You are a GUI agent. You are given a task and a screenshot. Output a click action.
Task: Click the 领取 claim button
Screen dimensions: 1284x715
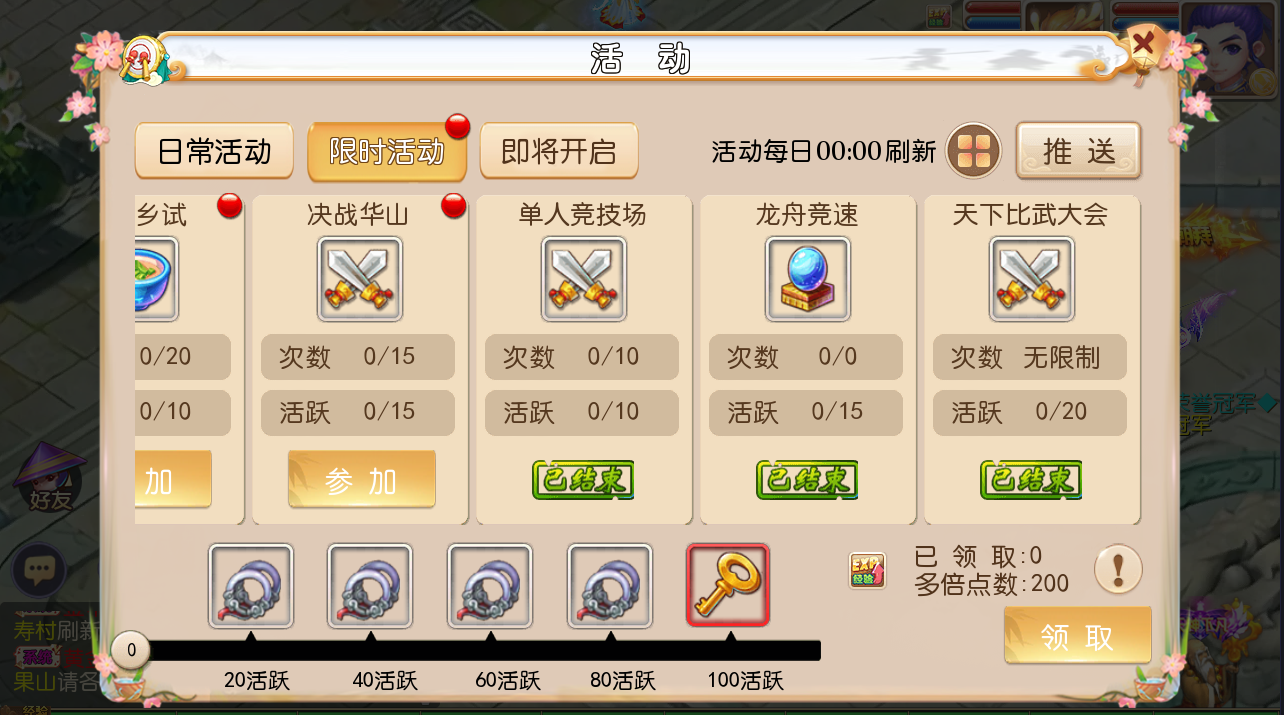[x=1078, y=636]
